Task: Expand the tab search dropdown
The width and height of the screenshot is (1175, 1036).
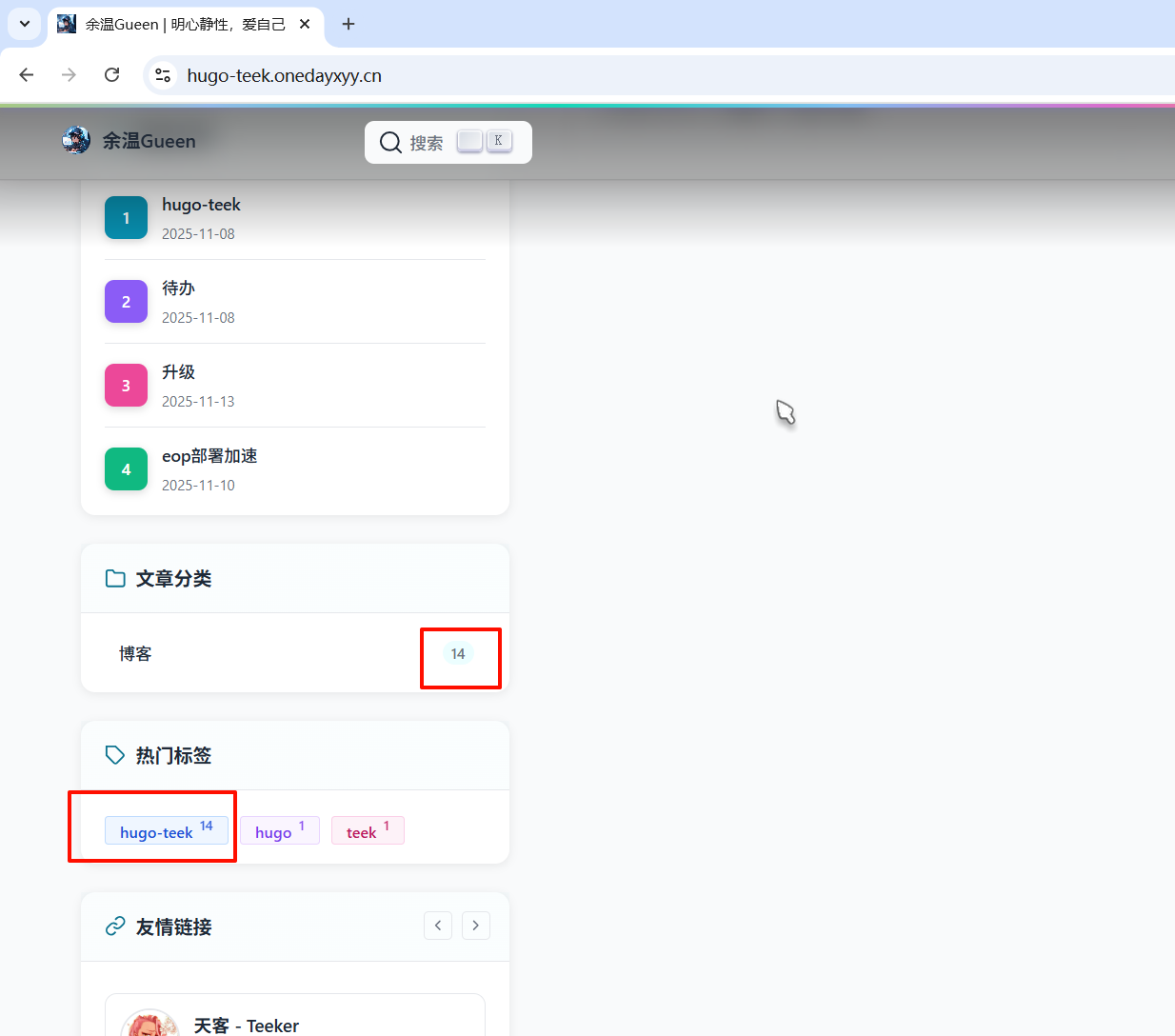Action: click(x=25, y=24)
